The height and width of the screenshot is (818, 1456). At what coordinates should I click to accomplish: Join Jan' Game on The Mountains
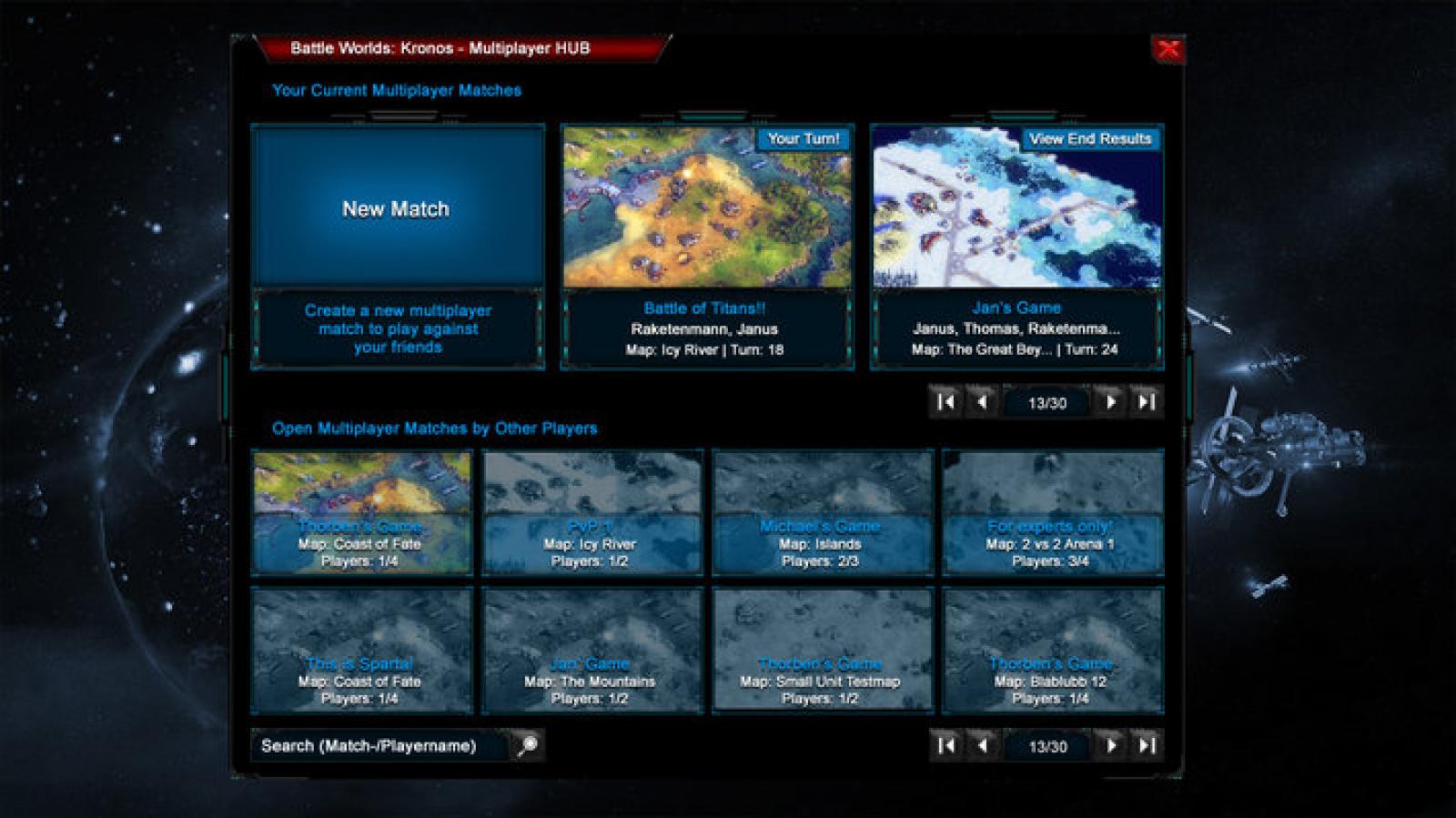click(592, 650)
